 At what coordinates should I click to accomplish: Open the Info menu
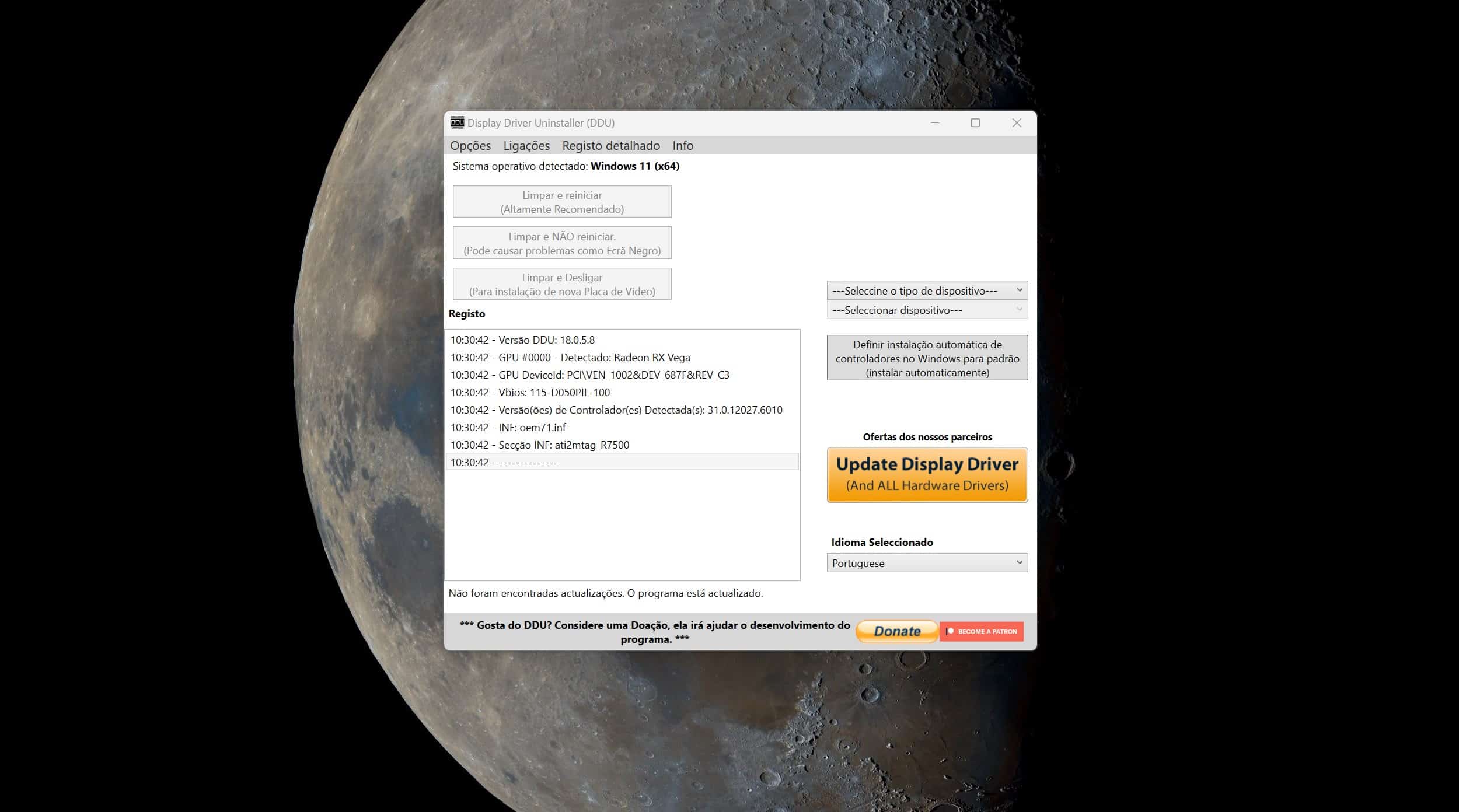pyautogui.click(x=683, y=146)
